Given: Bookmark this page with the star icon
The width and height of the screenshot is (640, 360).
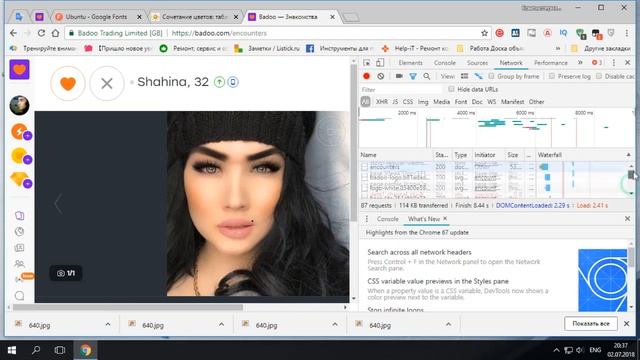Looking at the screenshot, I should [484, 33].
